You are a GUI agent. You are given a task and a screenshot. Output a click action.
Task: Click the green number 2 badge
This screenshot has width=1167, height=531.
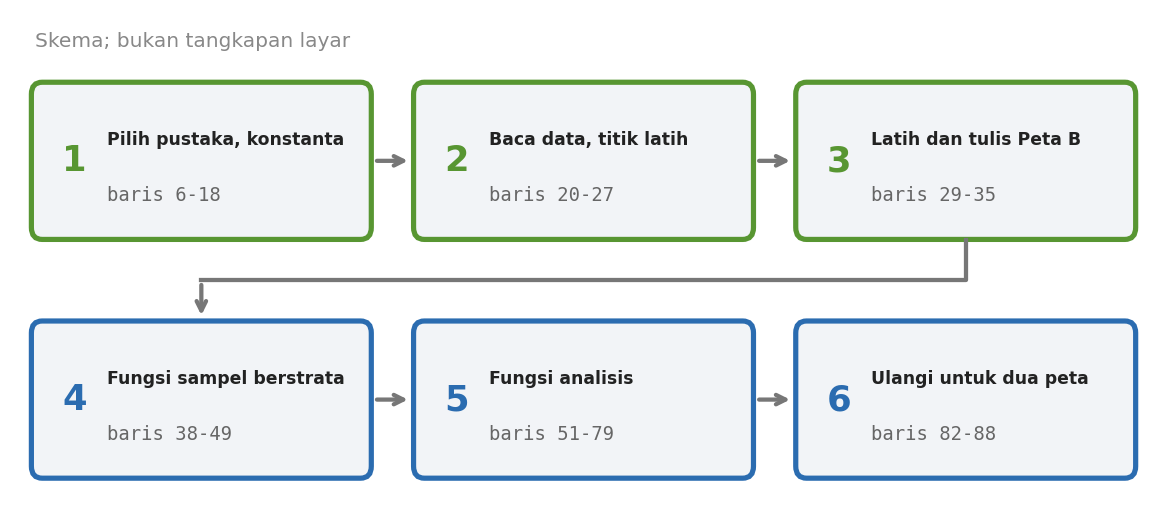[x=456, y=160]
